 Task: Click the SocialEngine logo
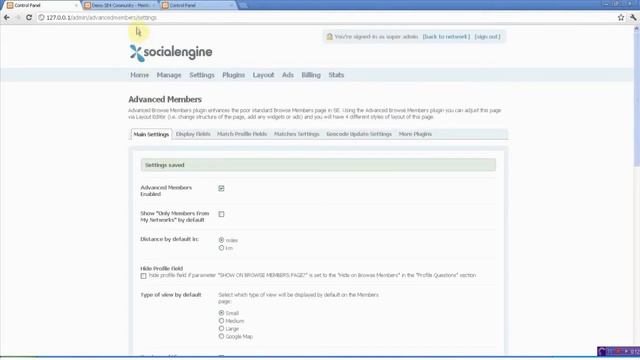(171, 53)
